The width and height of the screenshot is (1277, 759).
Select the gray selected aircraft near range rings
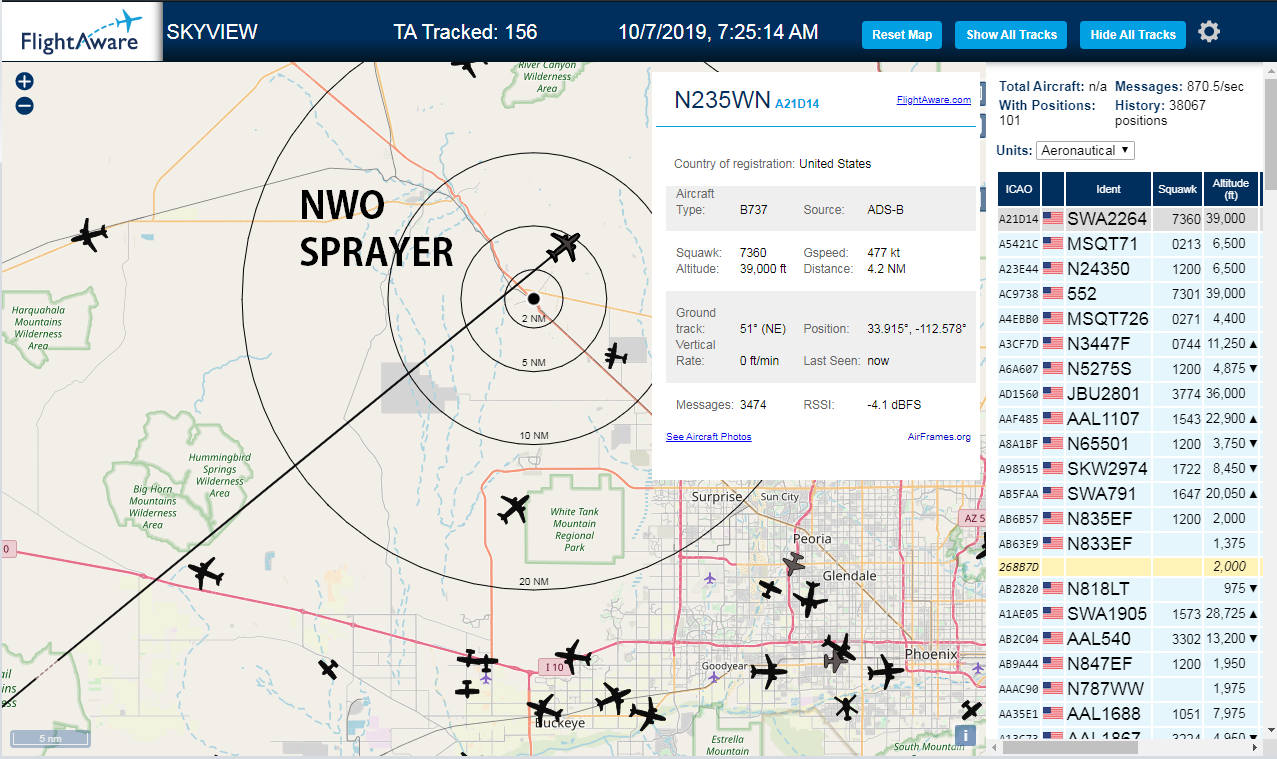point(564,244)
